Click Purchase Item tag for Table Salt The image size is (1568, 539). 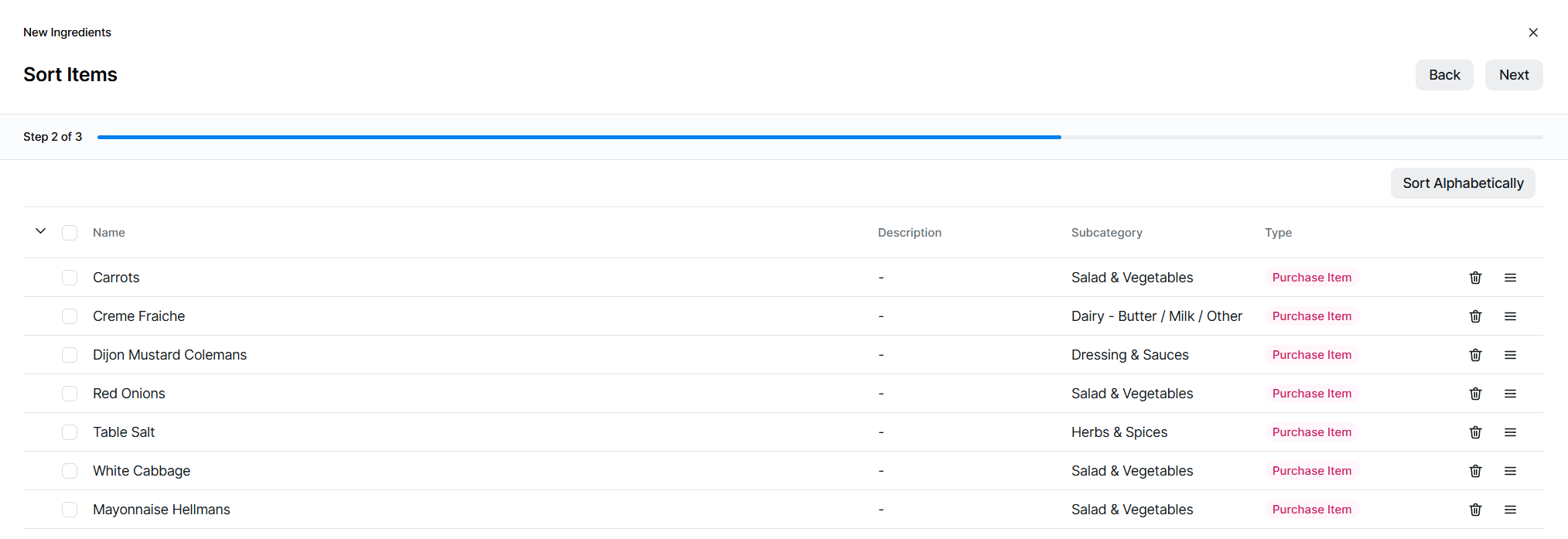(x=1311, y=432)
